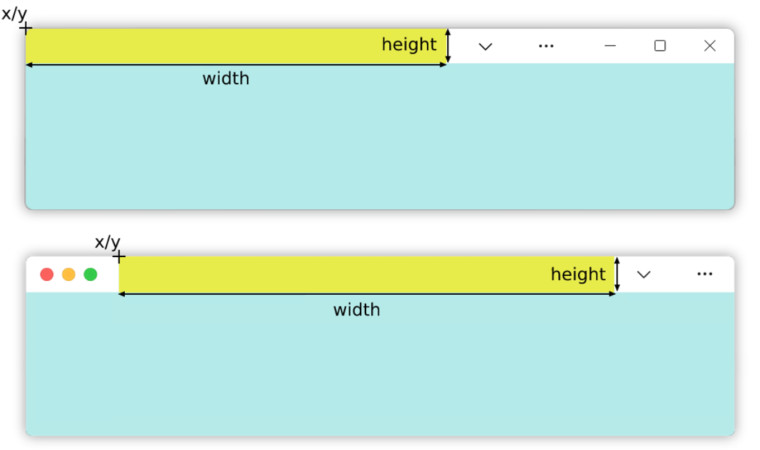Click the yellow title bar area beside the traffic lights
Image resolution: width=760 pixels, height=450 pixels.
click(x=366, y=274)
